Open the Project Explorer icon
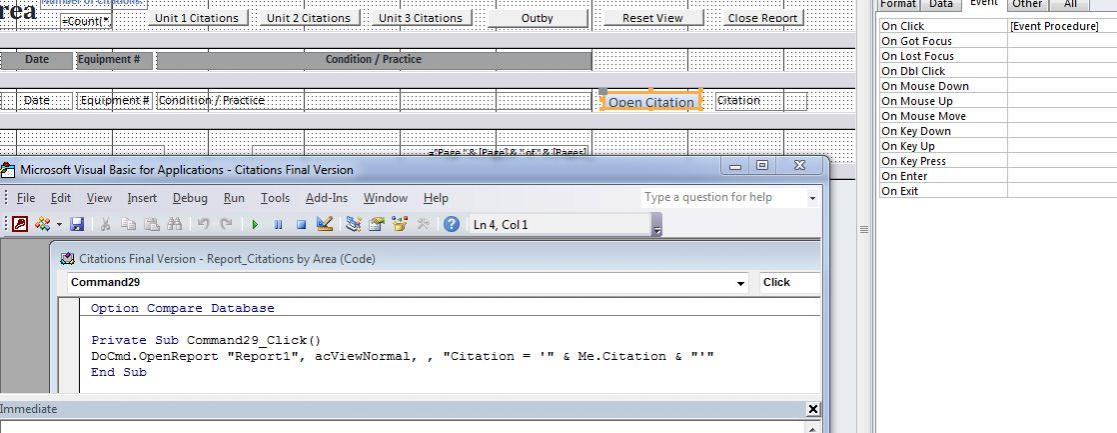The image size is (1117, 433). 353,224
